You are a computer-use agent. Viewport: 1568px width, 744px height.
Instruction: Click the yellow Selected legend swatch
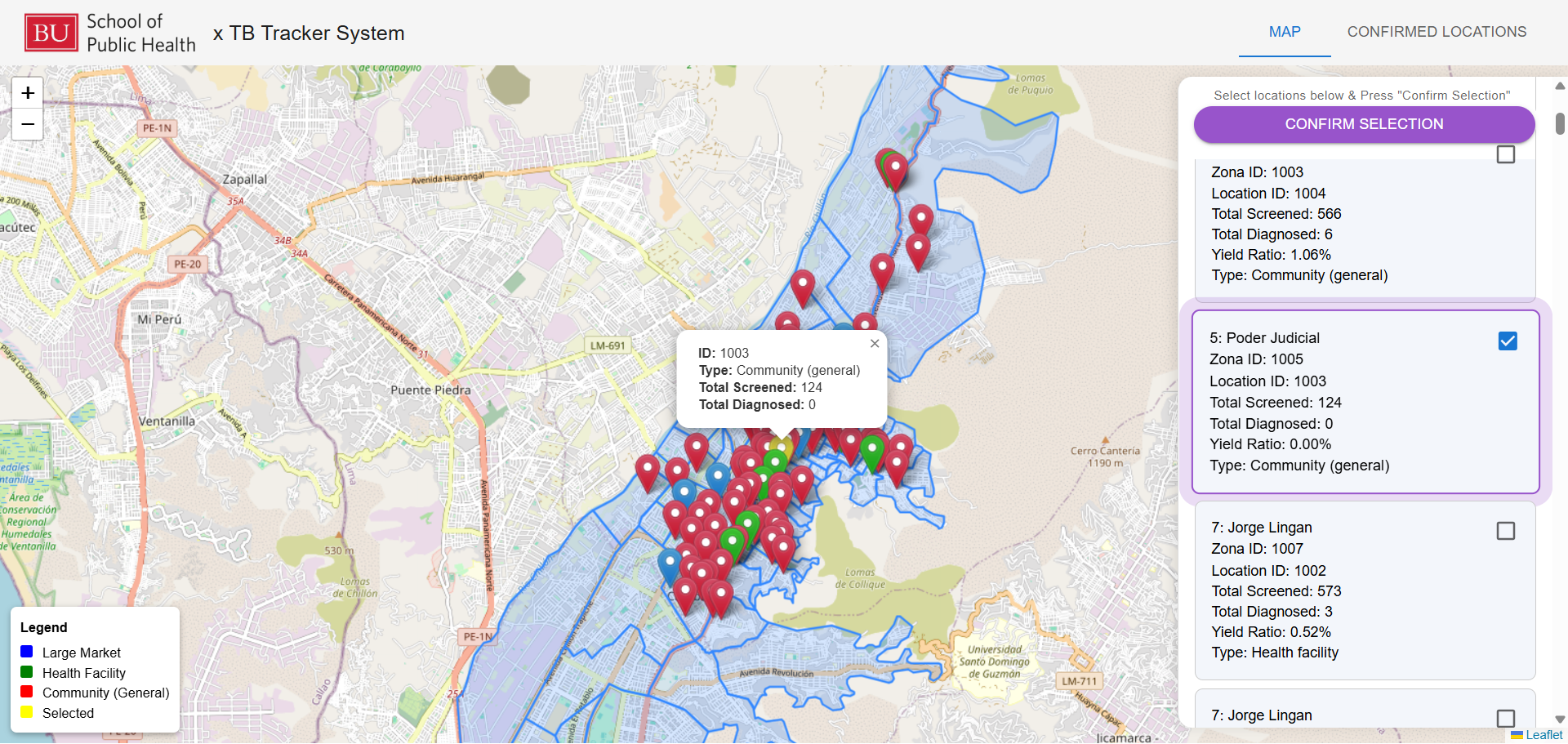[x=27, y=712]
